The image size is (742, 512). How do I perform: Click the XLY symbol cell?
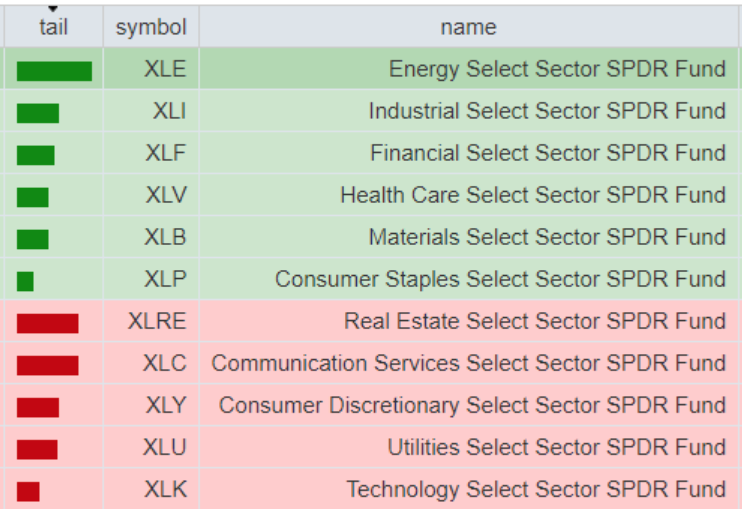[x=165, y=405]
